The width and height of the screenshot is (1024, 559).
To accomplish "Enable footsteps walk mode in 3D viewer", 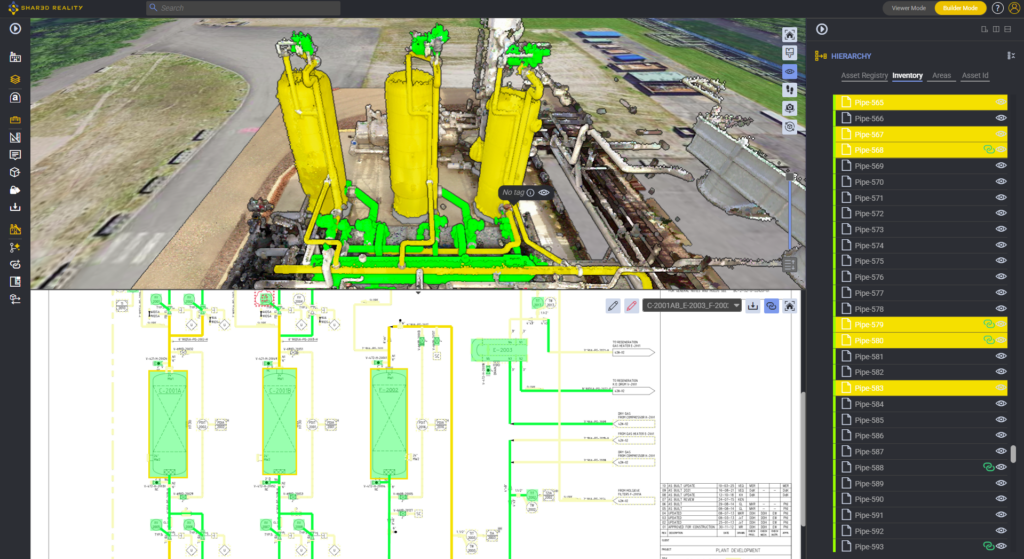I will coord(790,89).
